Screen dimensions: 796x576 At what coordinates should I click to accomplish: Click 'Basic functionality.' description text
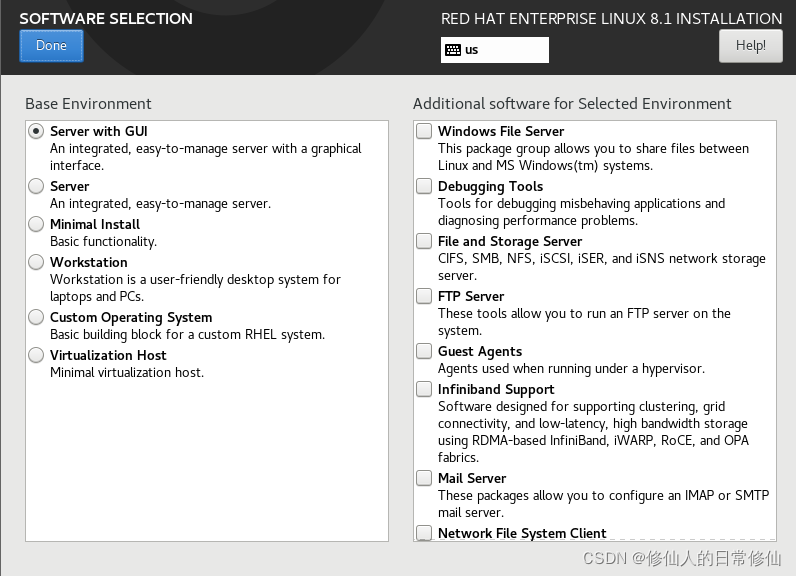(104, 242)
